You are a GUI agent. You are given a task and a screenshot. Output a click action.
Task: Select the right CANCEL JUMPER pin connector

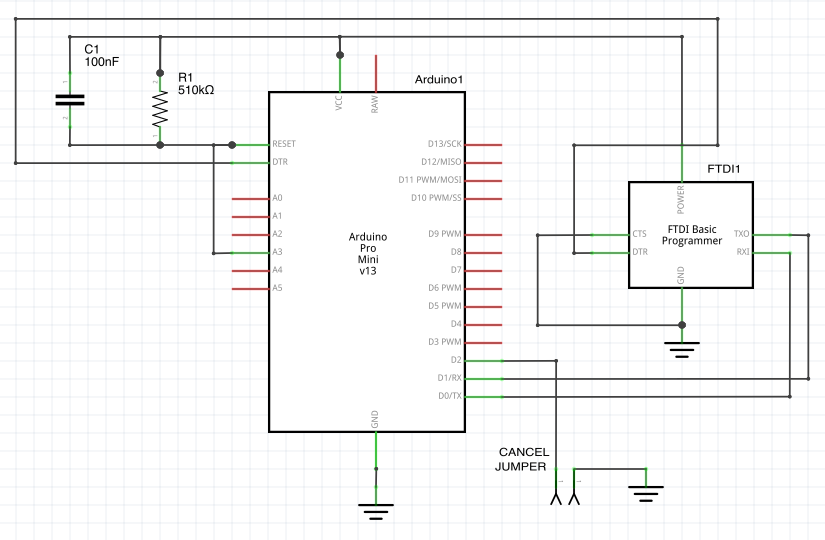pyautogui.click(x=574, y=487)
